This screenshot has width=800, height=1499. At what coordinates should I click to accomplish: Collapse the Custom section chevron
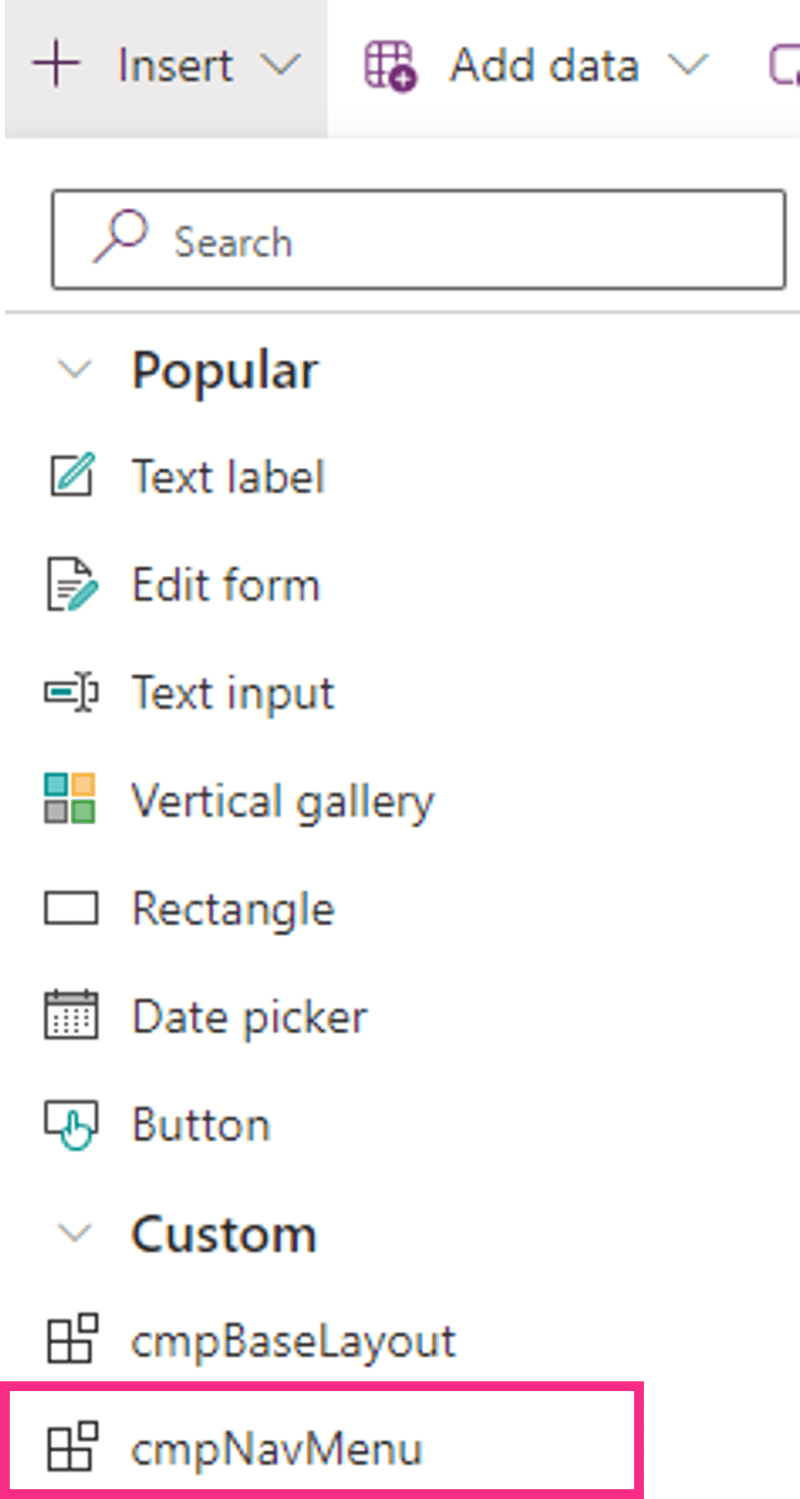click(x=74, y=1233)
